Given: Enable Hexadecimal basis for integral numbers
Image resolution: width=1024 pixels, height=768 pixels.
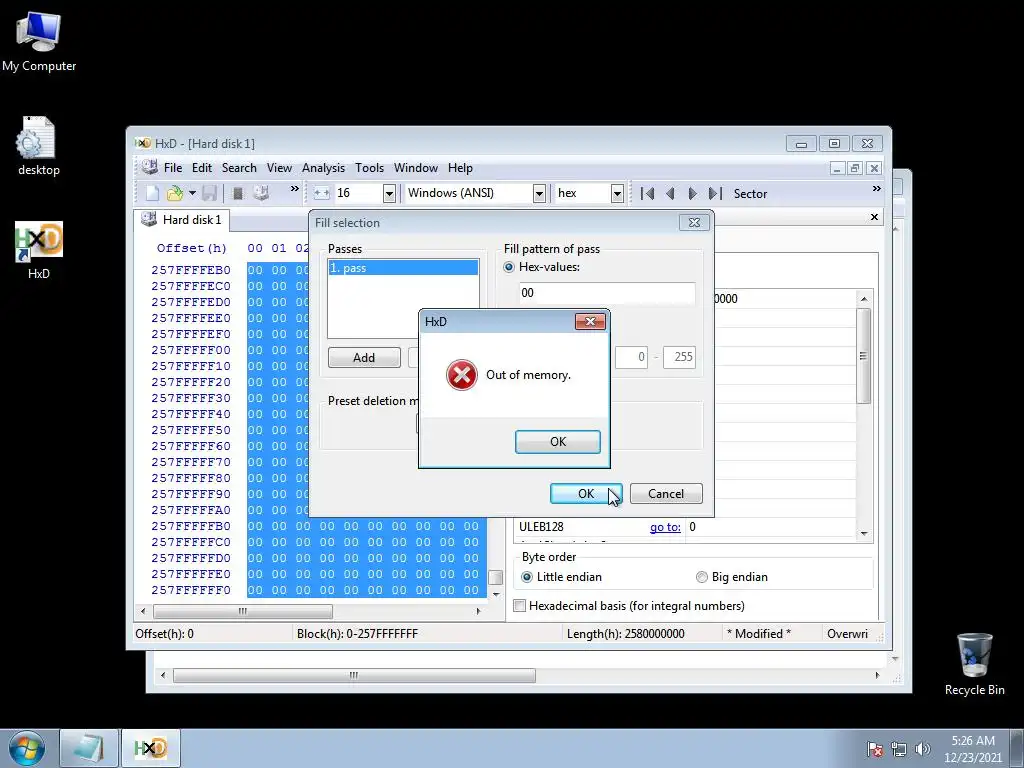Looking at the screenshot, I should pyautogui.click(x=520, y=605).
